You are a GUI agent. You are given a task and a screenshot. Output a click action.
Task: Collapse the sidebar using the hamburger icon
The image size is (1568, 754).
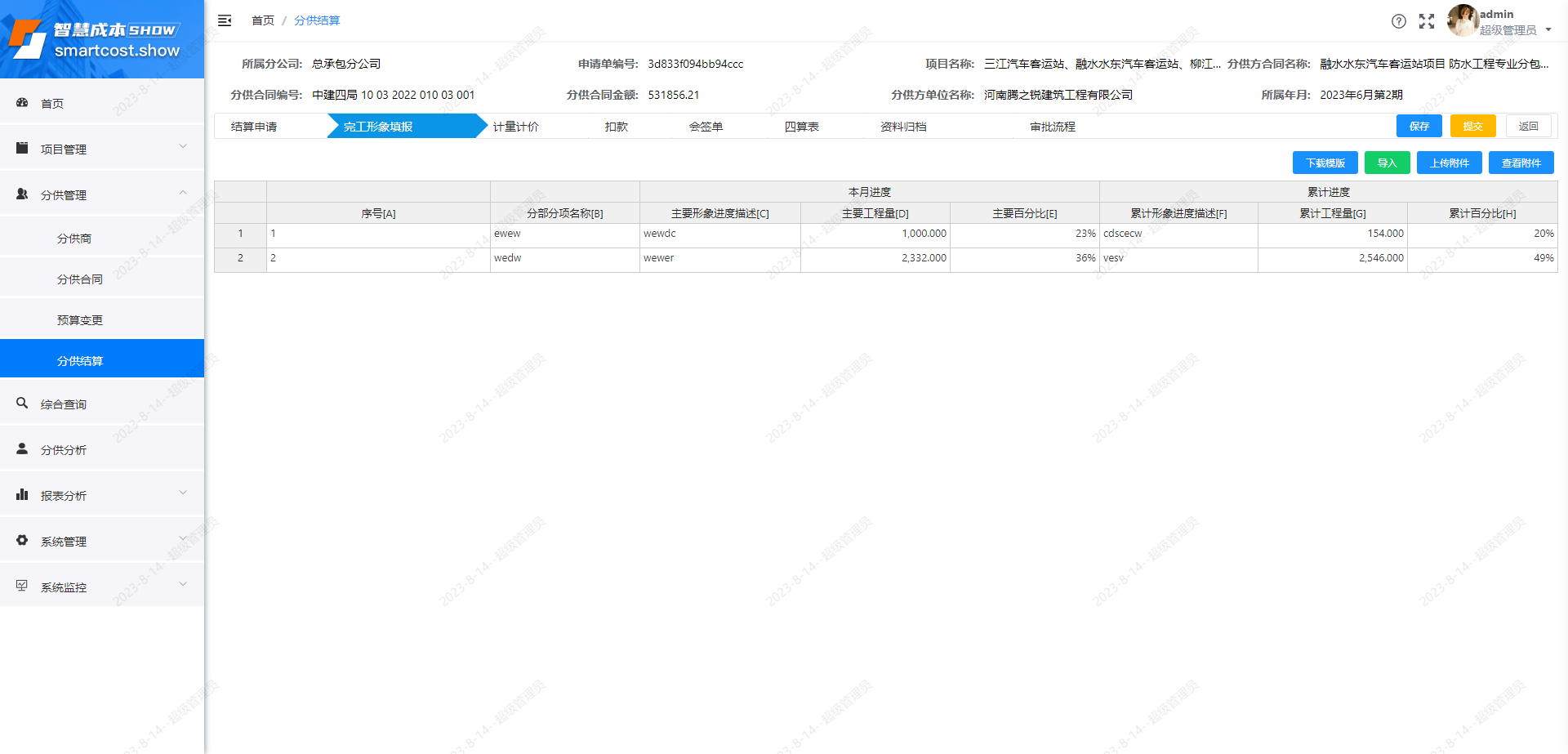point(225,20)
